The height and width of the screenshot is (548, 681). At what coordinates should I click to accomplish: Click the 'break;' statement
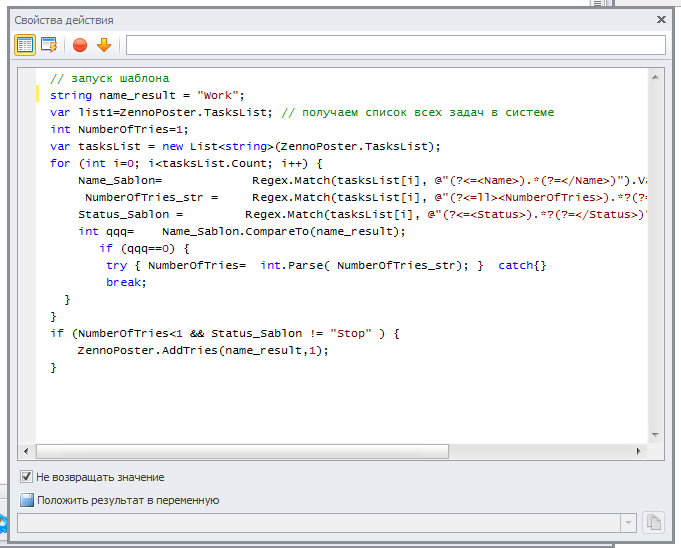tap(126, 282)
